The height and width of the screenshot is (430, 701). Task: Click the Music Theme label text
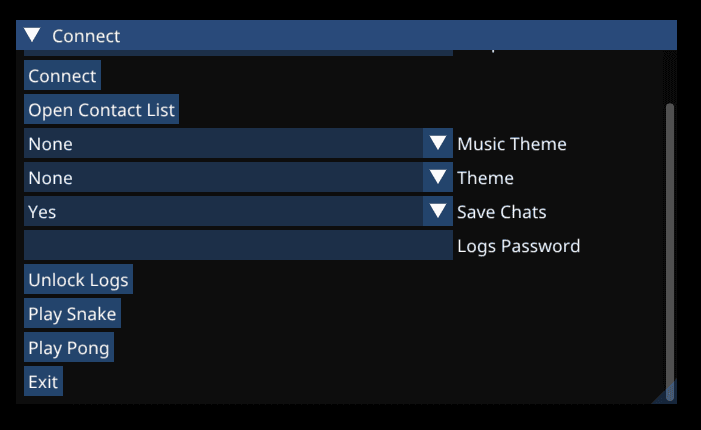point(512,144)
